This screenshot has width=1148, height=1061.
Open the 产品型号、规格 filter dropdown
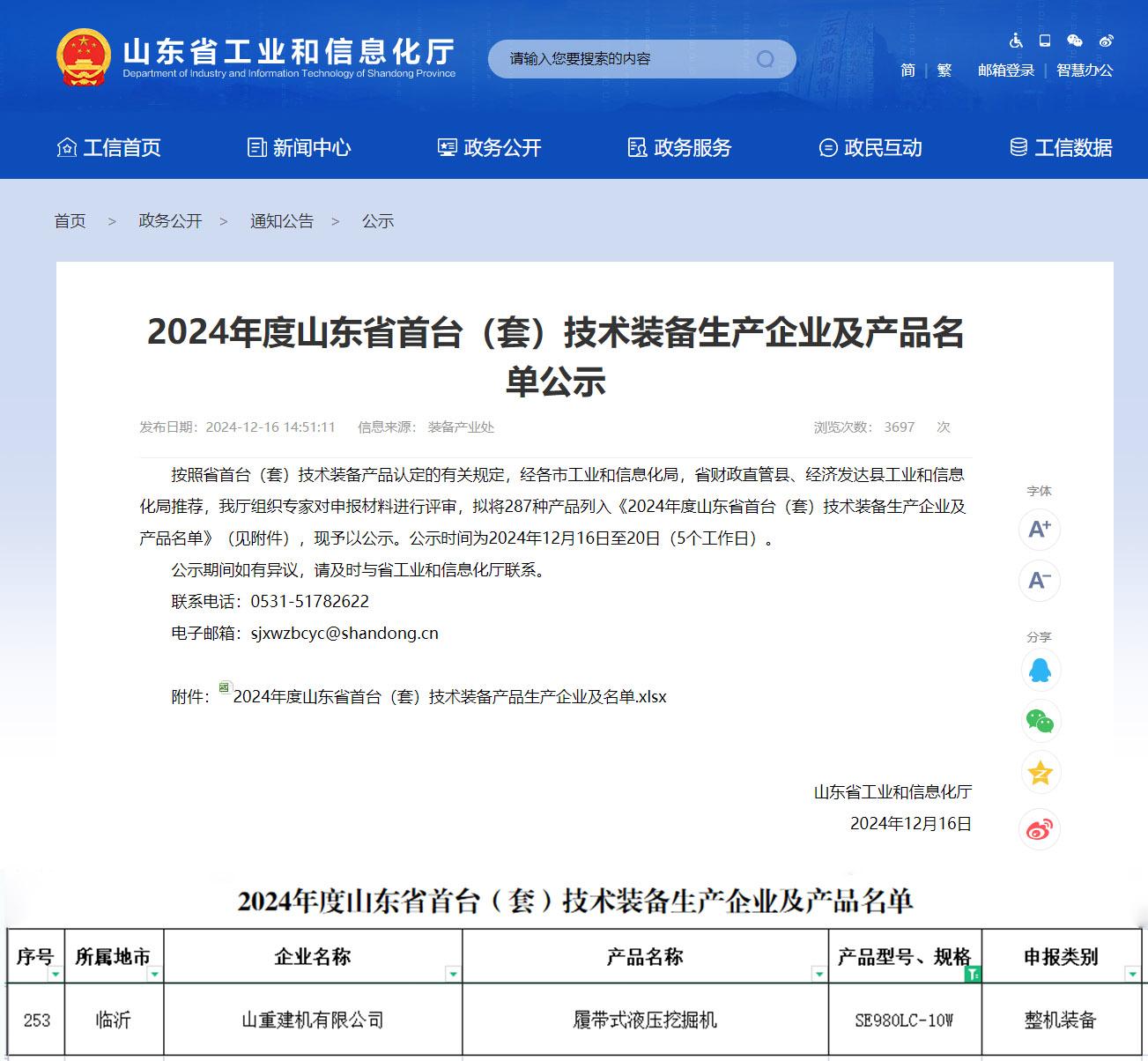tap(973, 975)
